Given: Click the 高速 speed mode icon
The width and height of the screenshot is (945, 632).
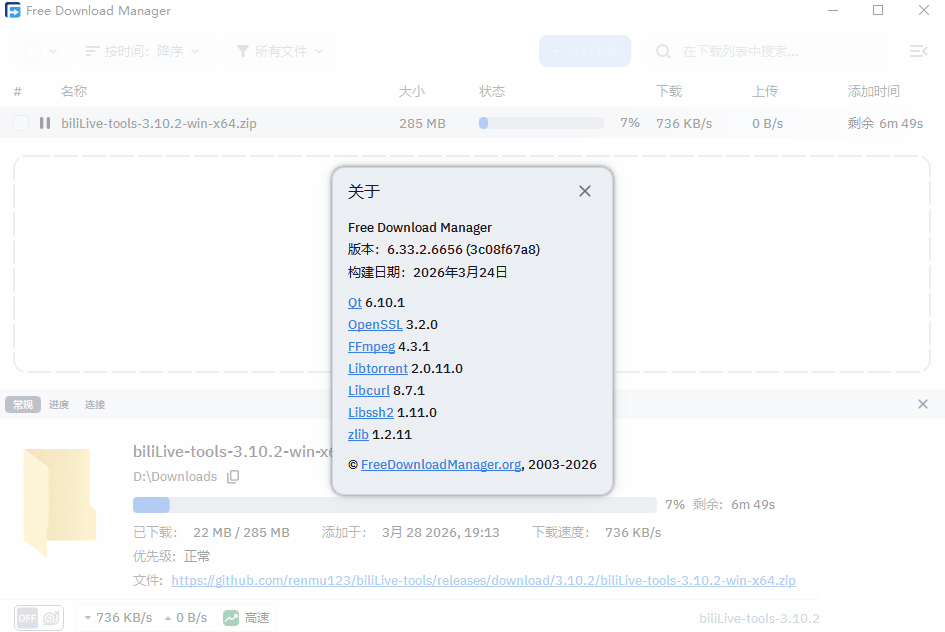Looking at the screenshot, I should (231, 618).
